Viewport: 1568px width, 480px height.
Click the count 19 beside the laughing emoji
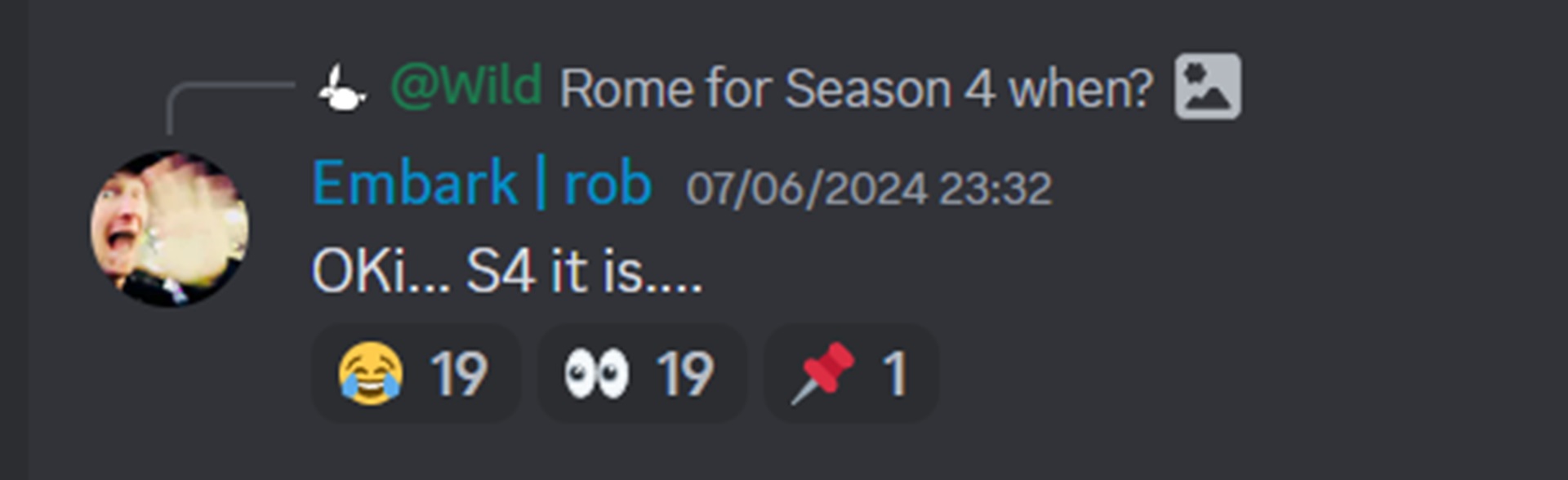[459, 374]
